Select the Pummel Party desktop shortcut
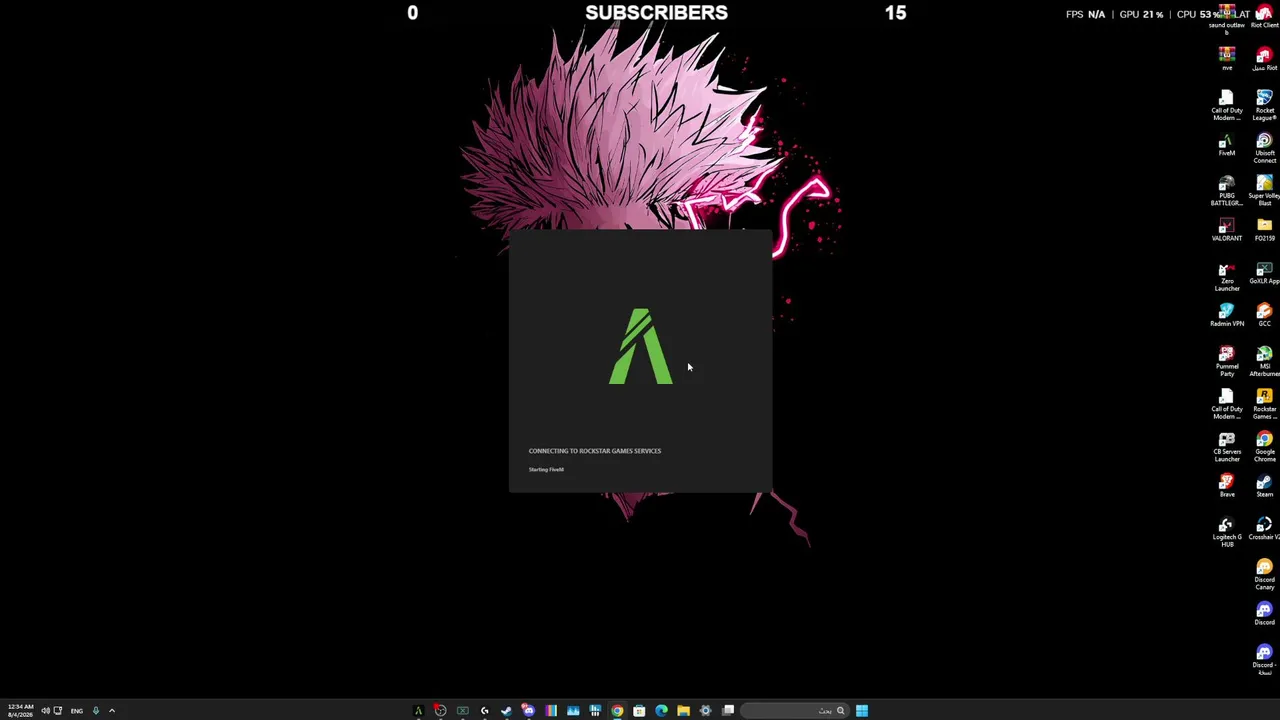This screenshot has height=720, width=1280. 1227,363
